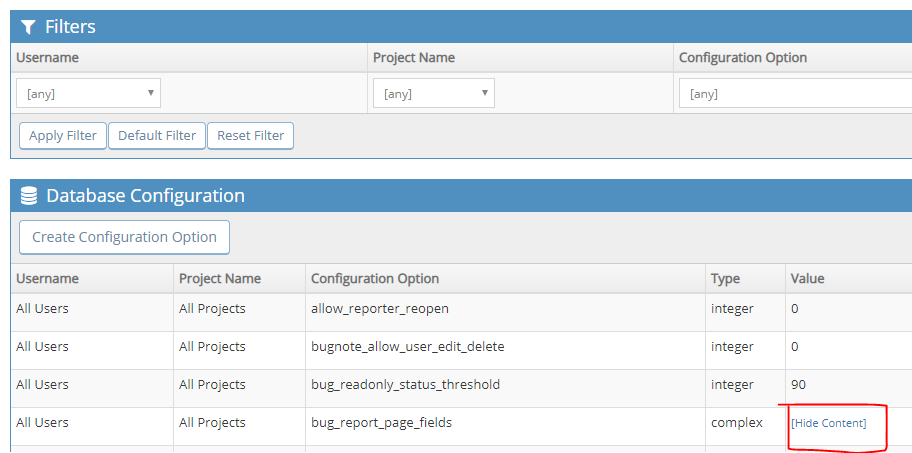Click the table's Configuration Option column header
Image resolution: width=912 pixels, height=453 pixels.
click(x=375, y=279)
